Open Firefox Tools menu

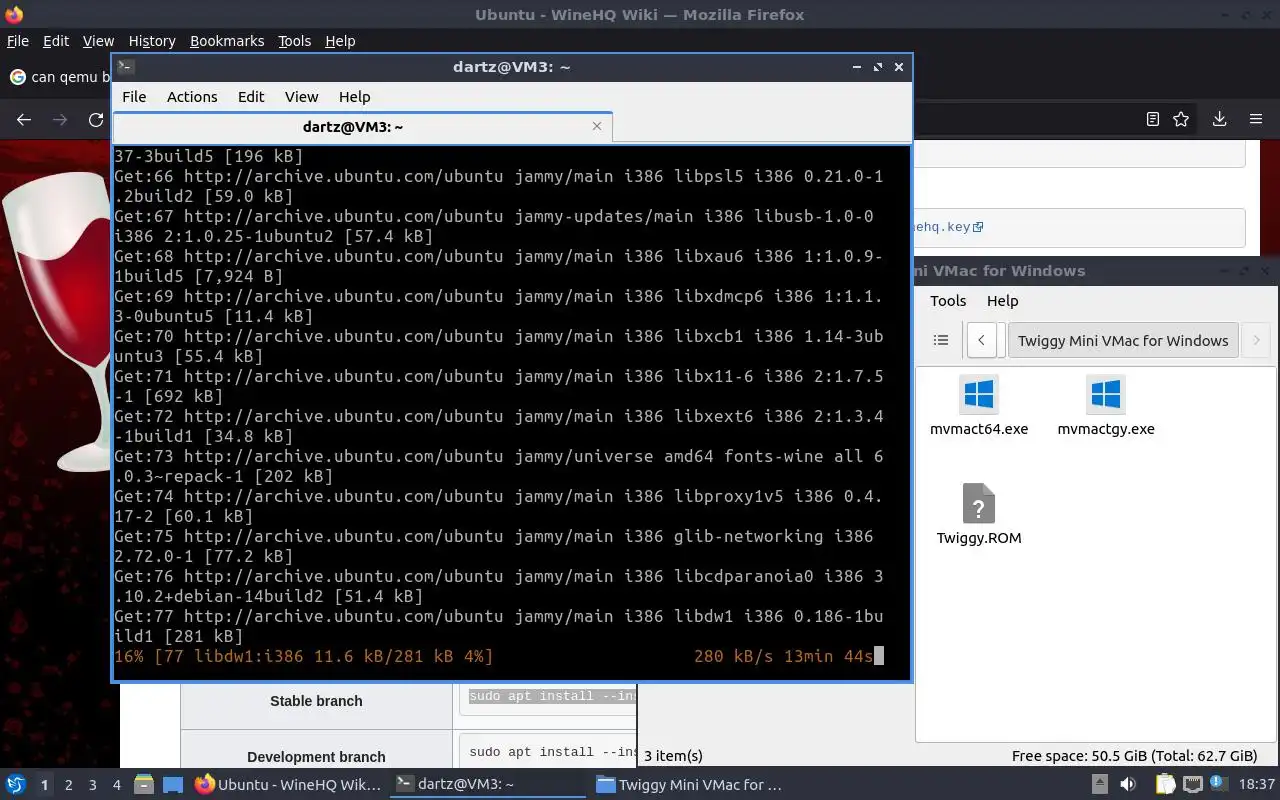(x=295, y=41)
